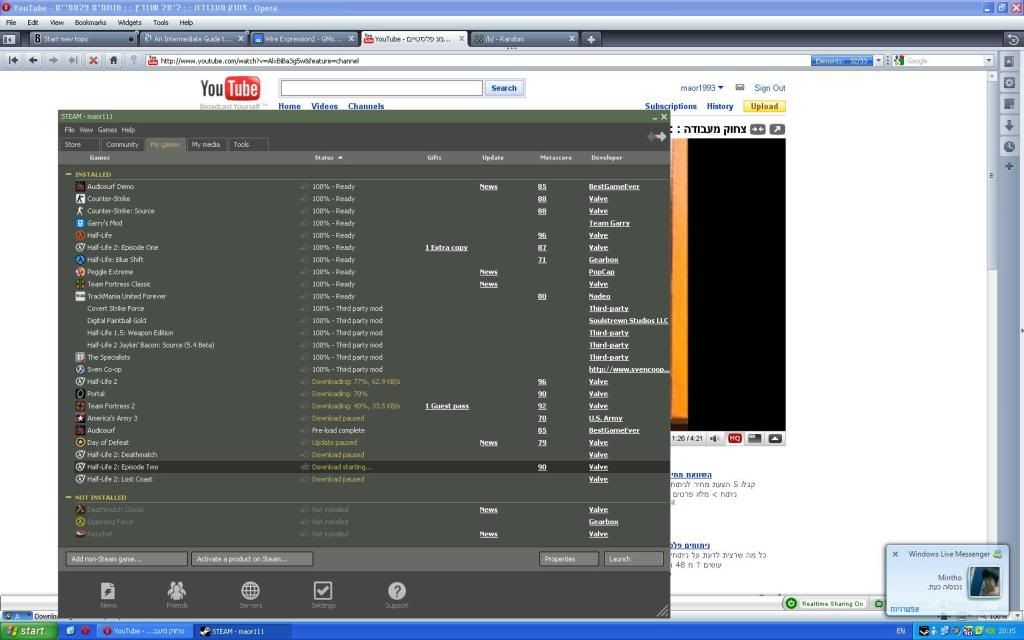
Task: Toggle favorite star for Portal row
Action: (304, 394)
